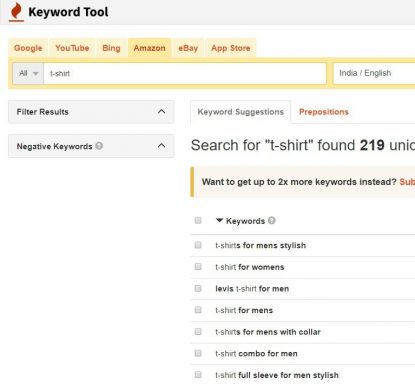Screen dimensions: 415x385
Task: Switch to the Bing tab
Action: 111,48
